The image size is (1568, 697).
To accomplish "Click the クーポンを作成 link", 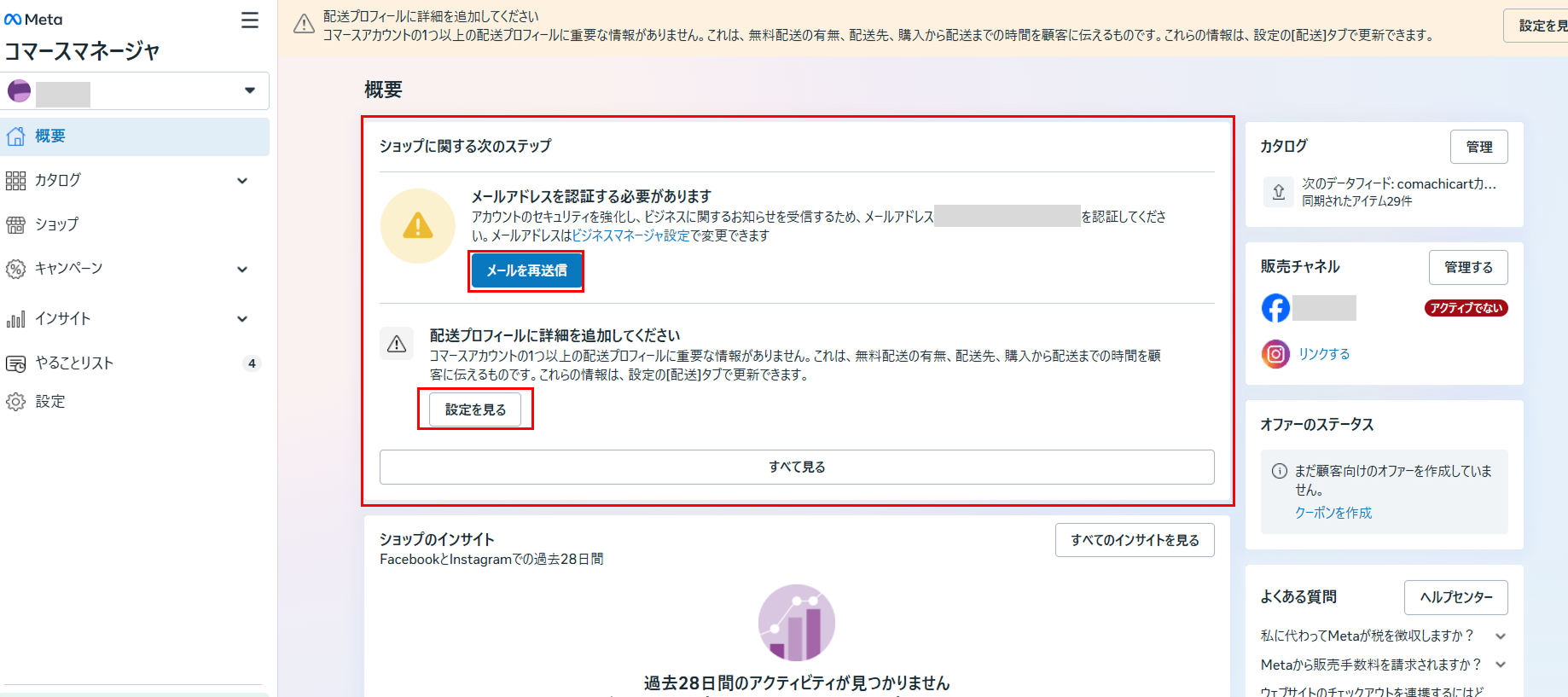I will (x=1333, y=513).
